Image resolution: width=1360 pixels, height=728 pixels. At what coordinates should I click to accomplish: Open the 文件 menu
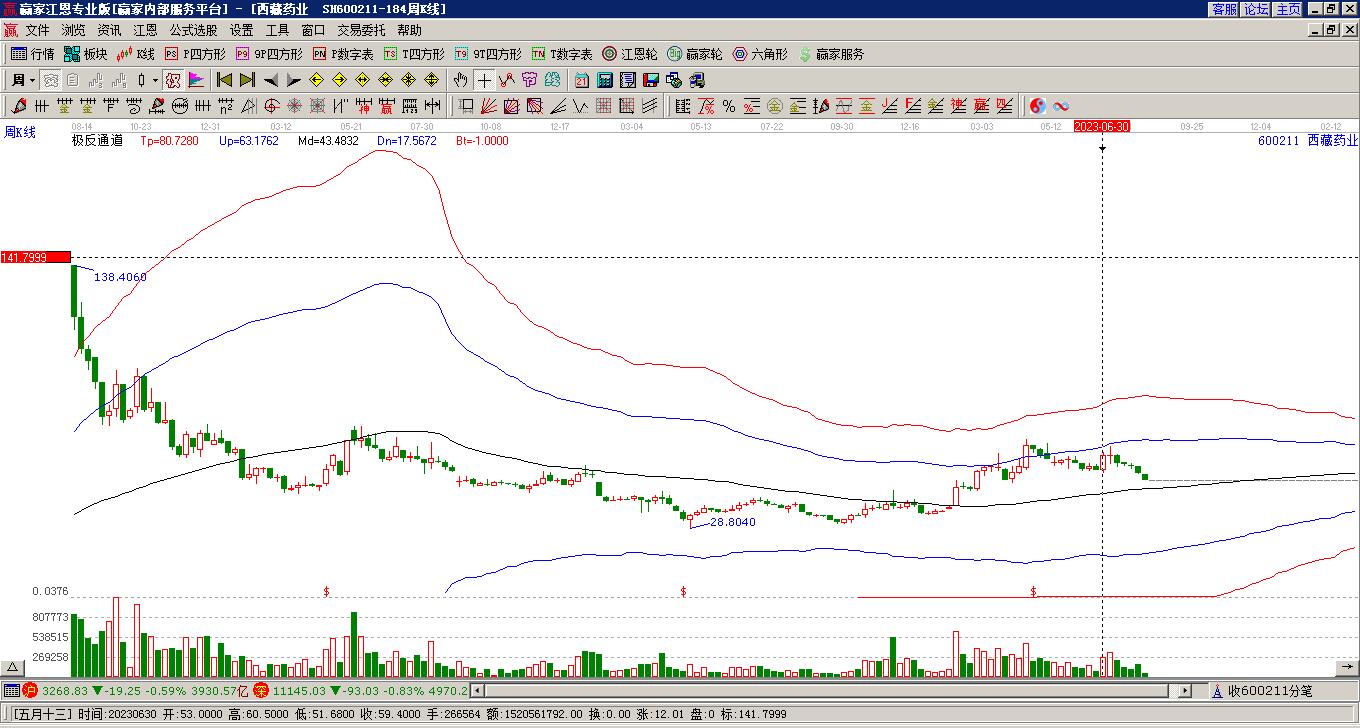click(x=37, y=31)
